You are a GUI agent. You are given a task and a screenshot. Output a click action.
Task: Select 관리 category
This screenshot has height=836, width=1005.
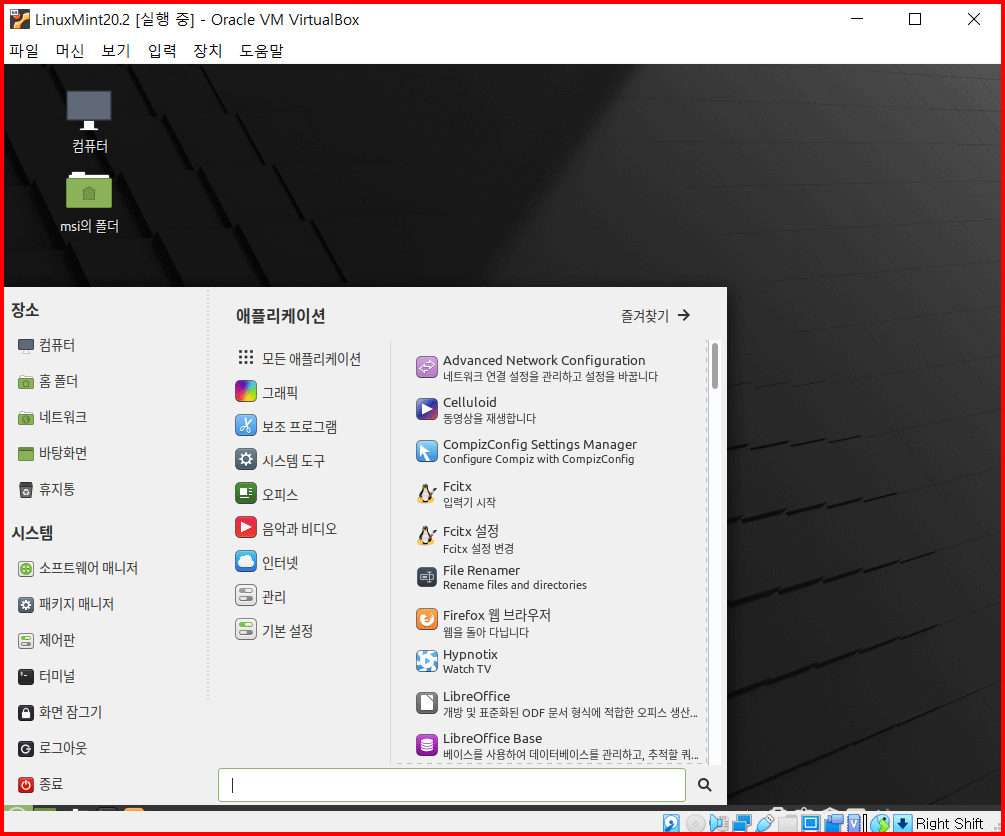click(260, 596)
